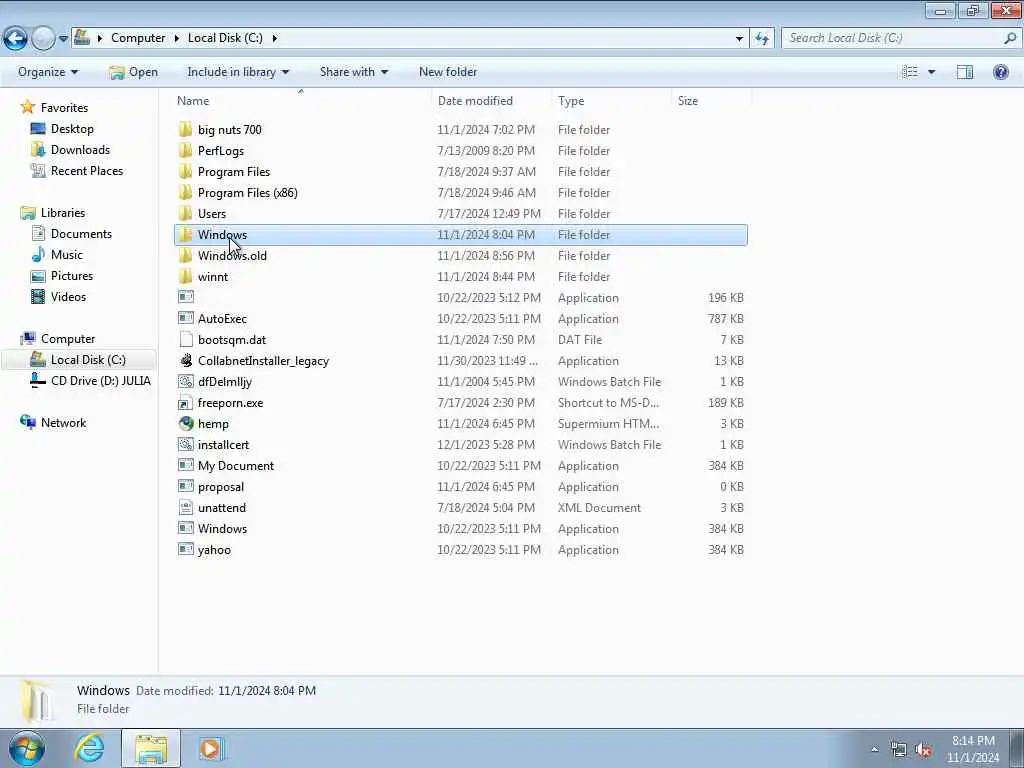Go back with the Back arrow button
Viewport: 1024px width, 768px height.
click(x=15, y=39)
